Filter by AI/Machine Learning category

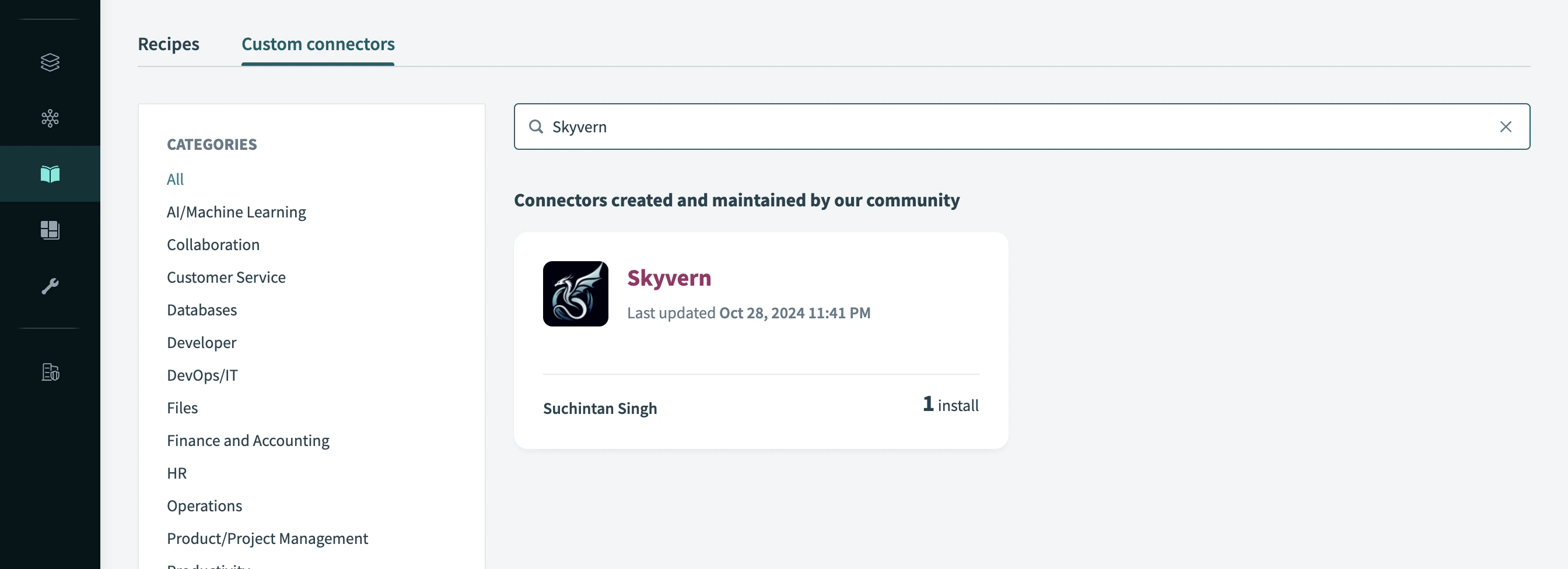pyautogui.click(x=236, y=211)
